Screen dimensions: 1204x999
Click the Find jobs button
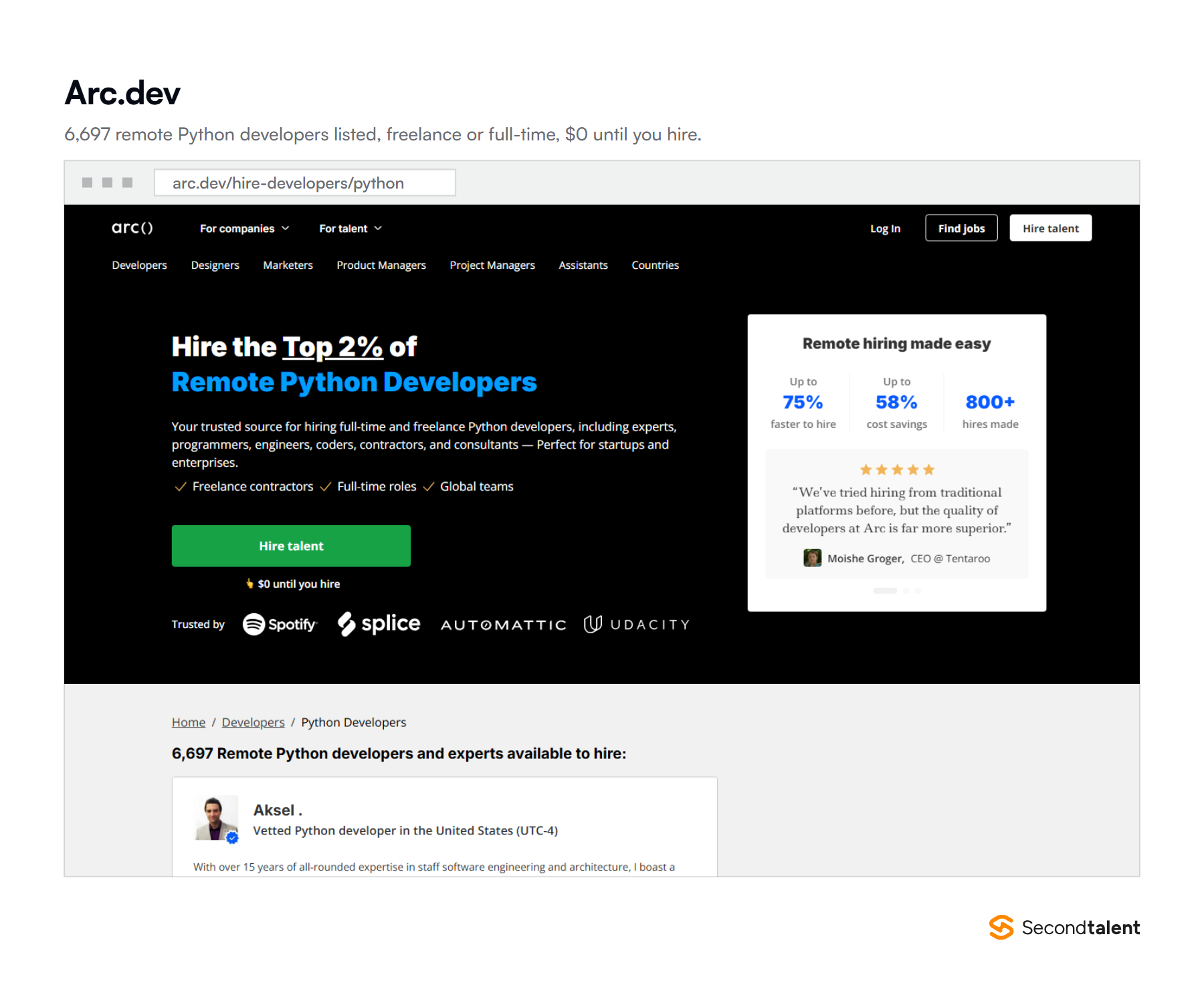tap(961, 228)
